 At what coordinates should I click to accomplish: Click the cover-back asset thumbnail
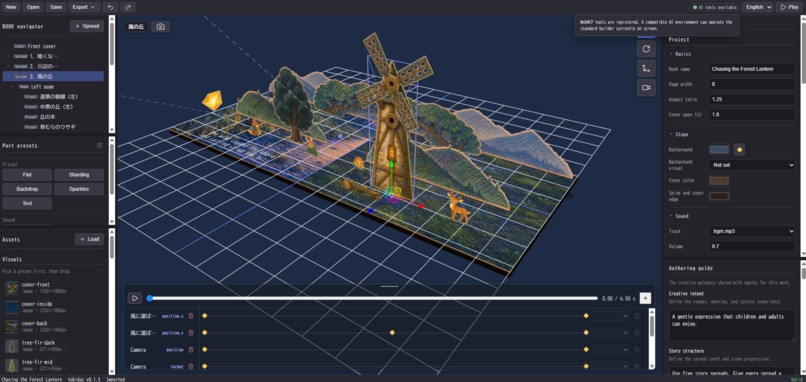[x=12, y=326]
